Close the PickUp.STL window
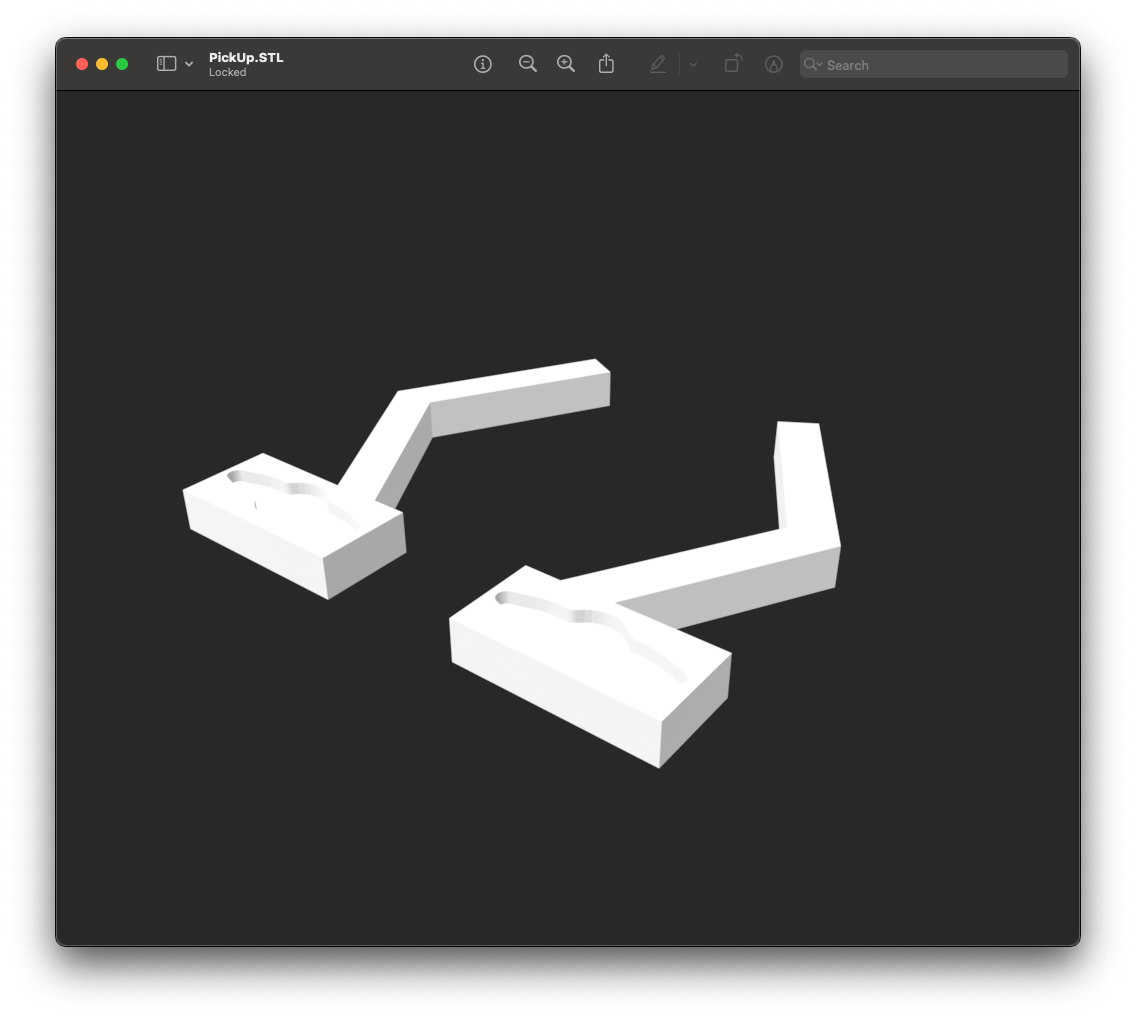Viewport: 1136px width, 1020px height. pos(82,64)
